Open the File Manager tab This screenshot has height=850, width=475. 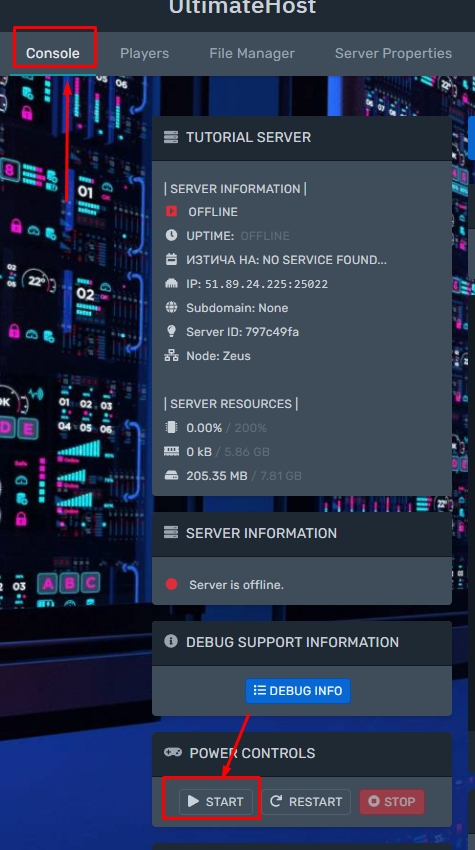coord(252,53)
